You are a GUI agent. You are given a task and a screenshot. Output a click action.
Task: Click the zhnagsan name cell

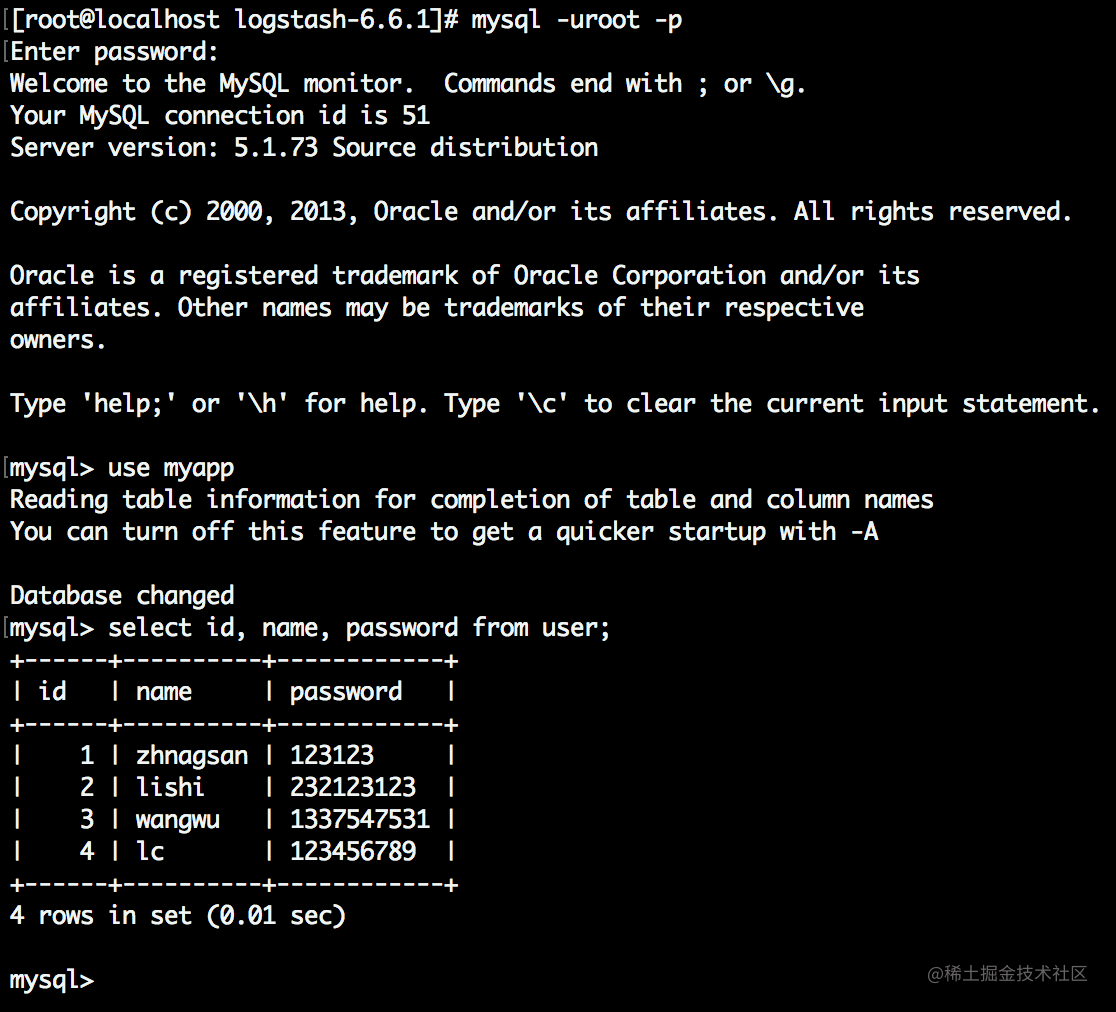coord(192,756)
